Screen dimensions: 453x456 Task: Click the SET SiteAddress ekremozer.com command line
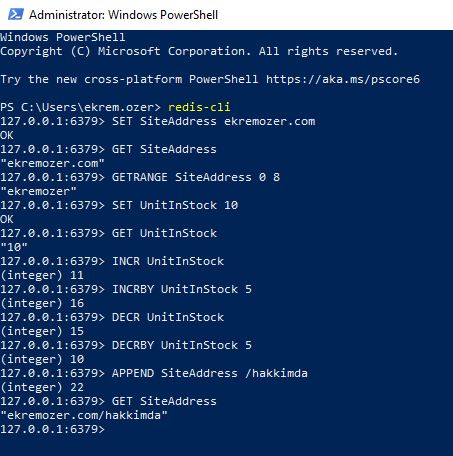coord(158,121)
